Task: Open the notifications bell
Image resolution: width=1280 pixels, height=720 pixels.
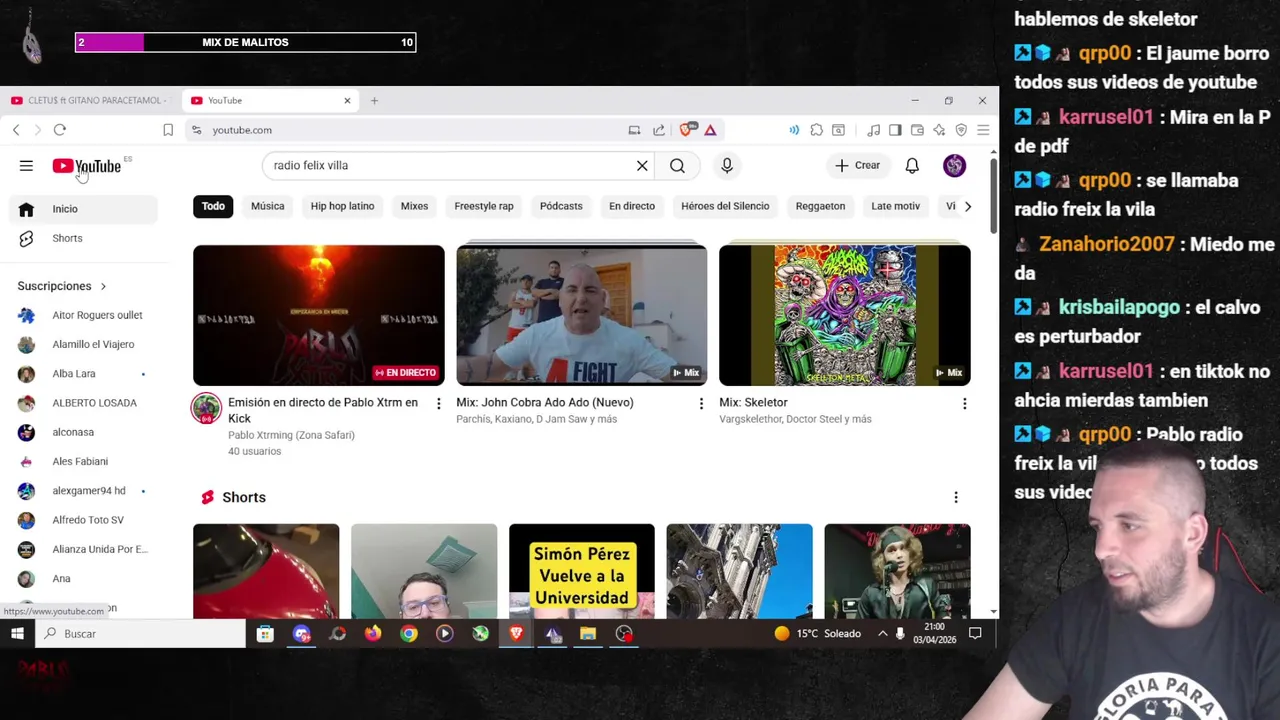Action: click(x=912, y=166)
